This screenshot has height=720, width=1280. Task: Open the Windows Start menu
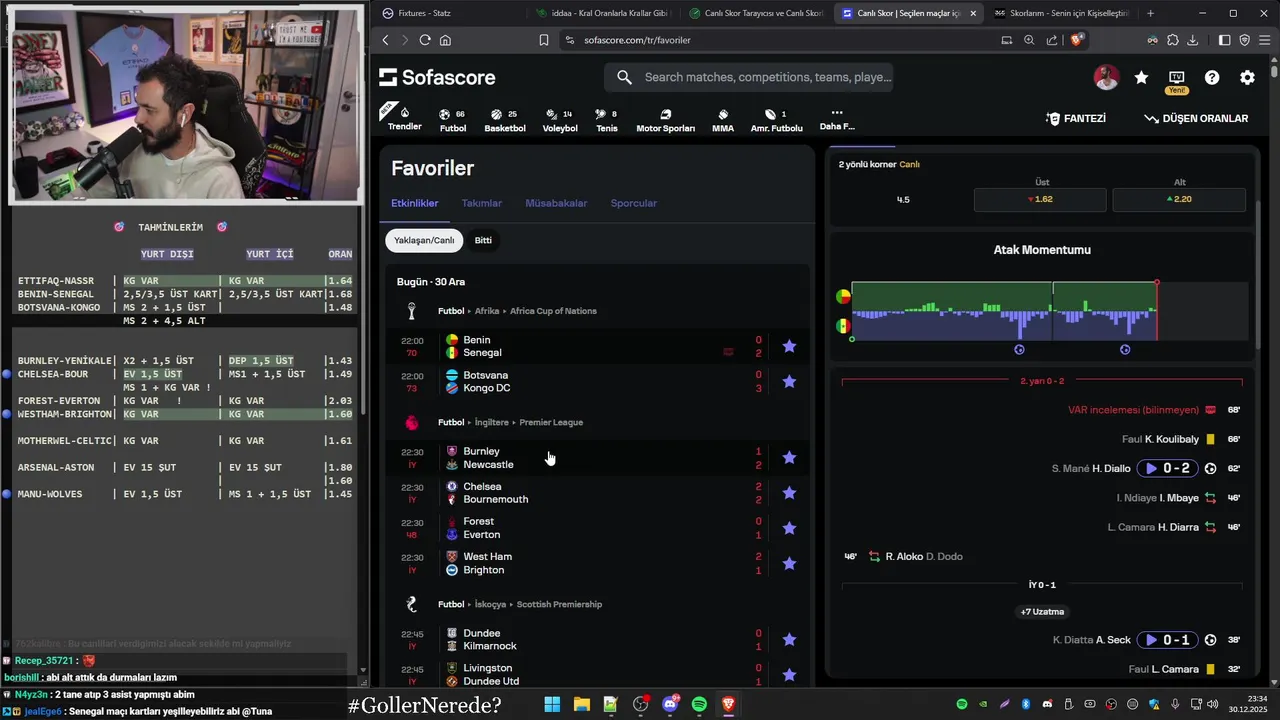[x=552, y=705]
